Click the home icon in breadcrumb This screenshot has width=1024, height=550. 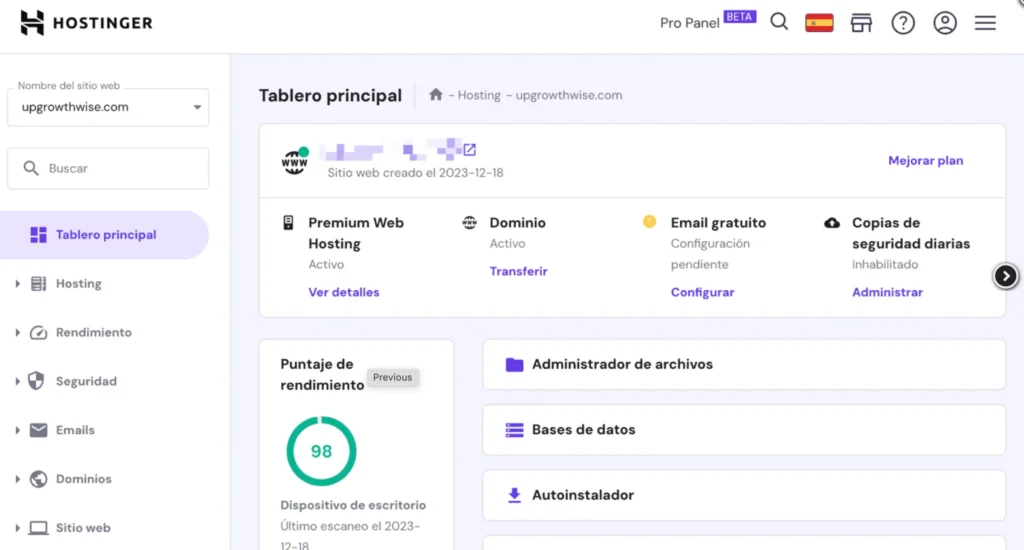pos(436,94)
